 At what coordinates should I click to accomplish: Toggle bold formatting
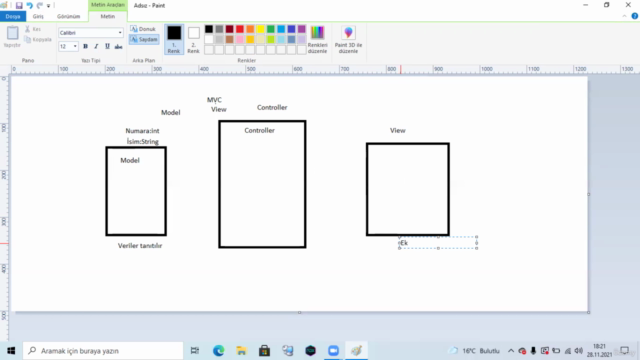85,47
